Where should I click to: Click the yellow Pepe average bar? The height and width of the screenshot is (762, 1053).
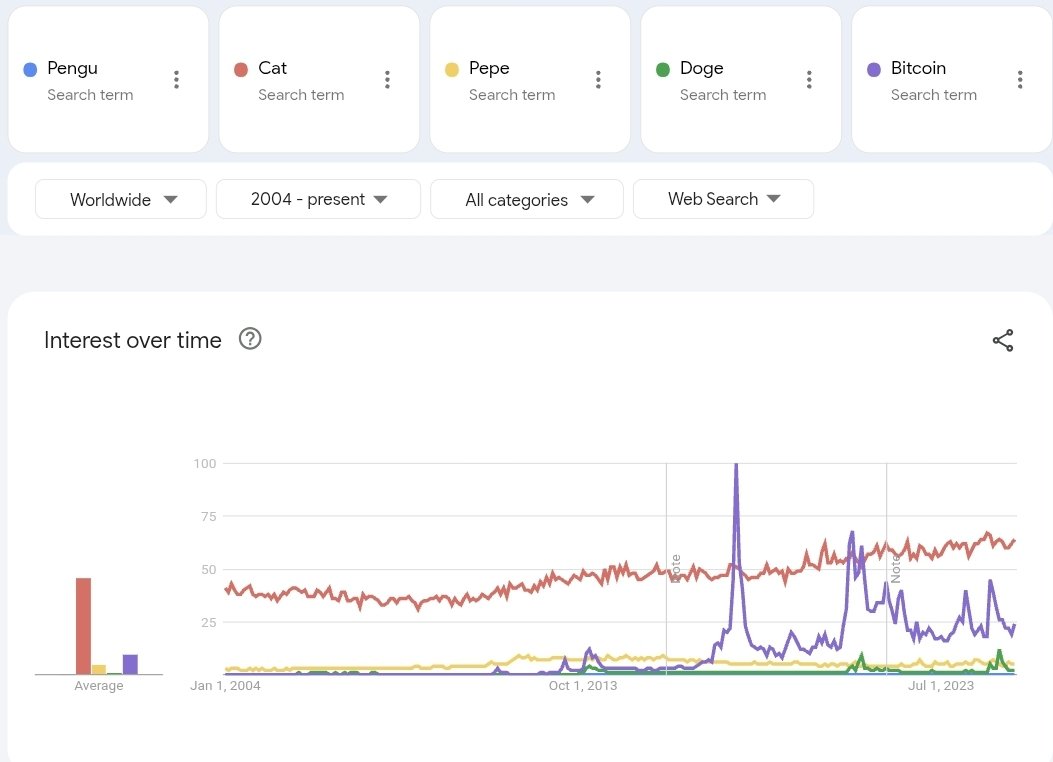99,669
